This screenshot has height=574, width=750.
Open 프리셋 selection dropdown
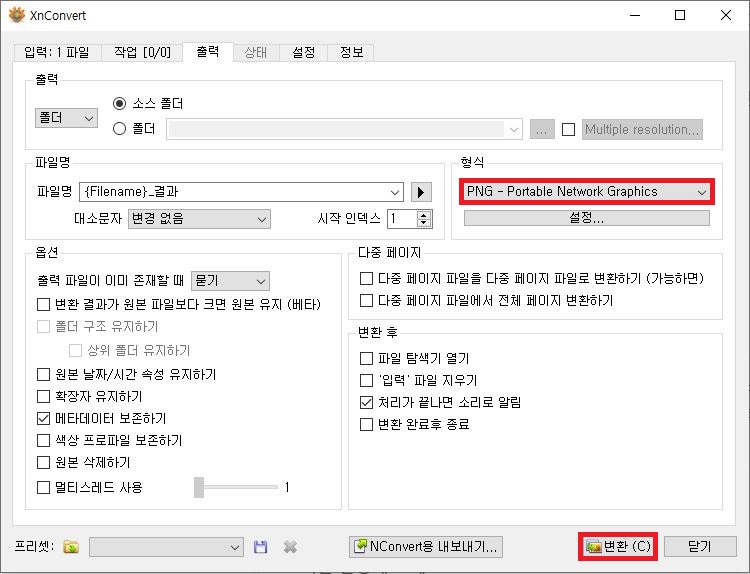tap(166, 547)
